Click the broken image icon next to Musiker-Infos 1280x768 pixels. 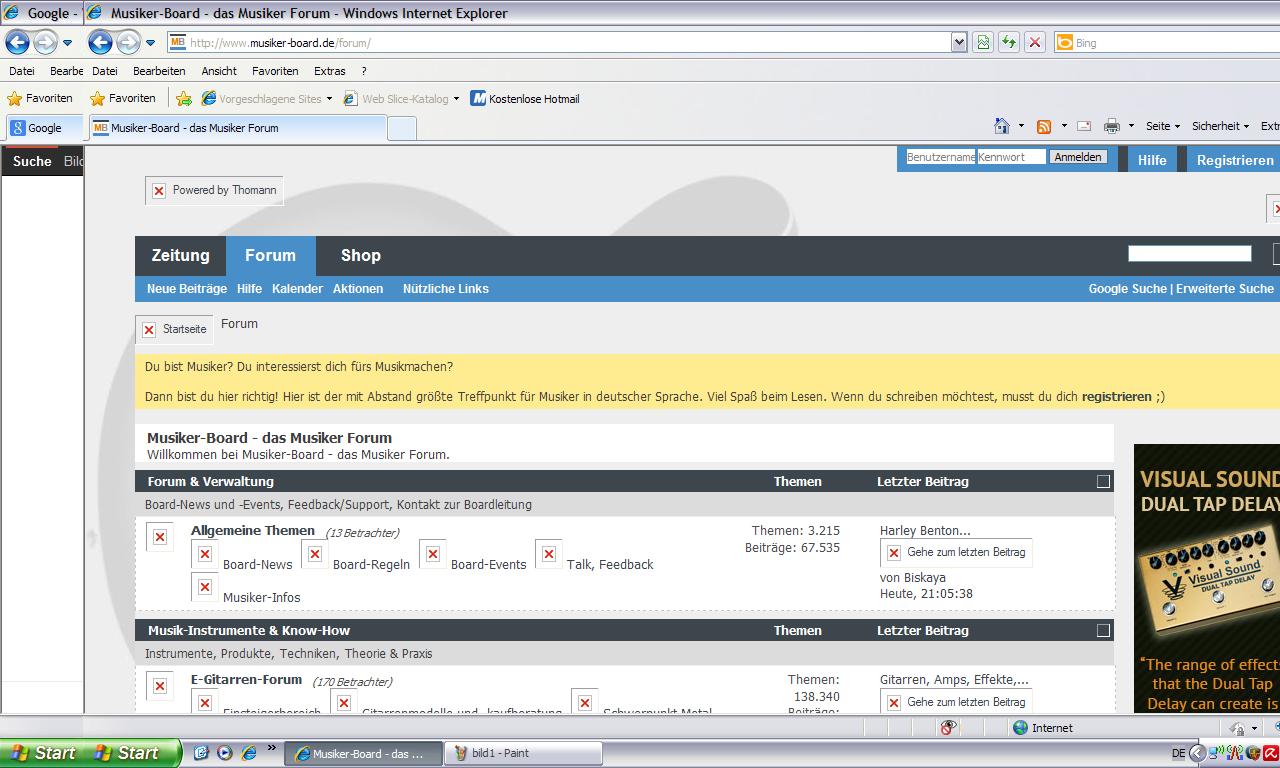[205, 587]
